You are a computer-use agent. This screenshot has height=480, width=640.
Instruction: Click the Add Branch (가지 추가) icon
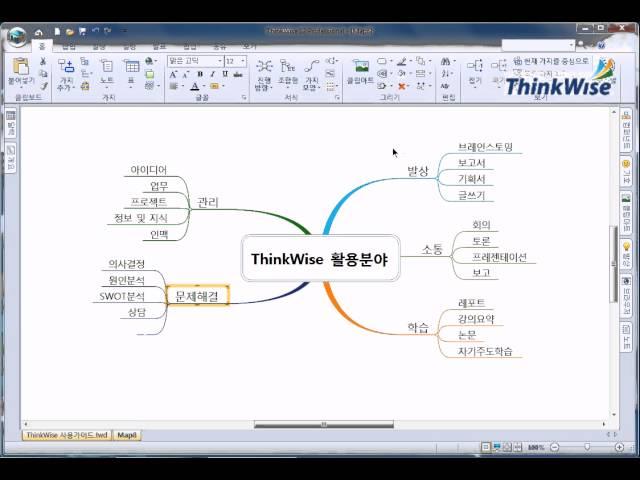[x=68, y=68]
